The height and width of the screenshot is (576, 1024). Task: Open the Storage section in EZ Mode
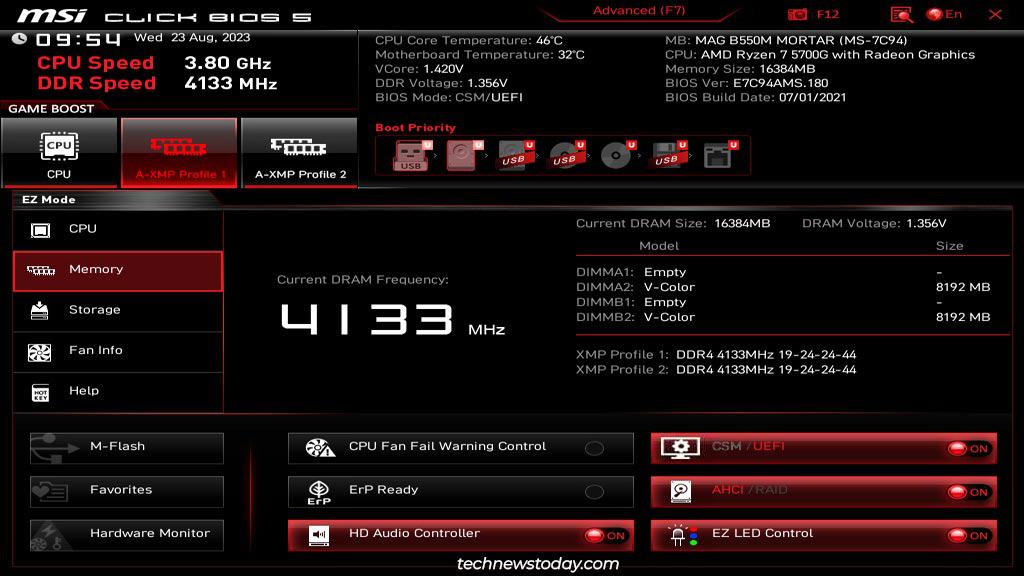[x=118, y=311]
